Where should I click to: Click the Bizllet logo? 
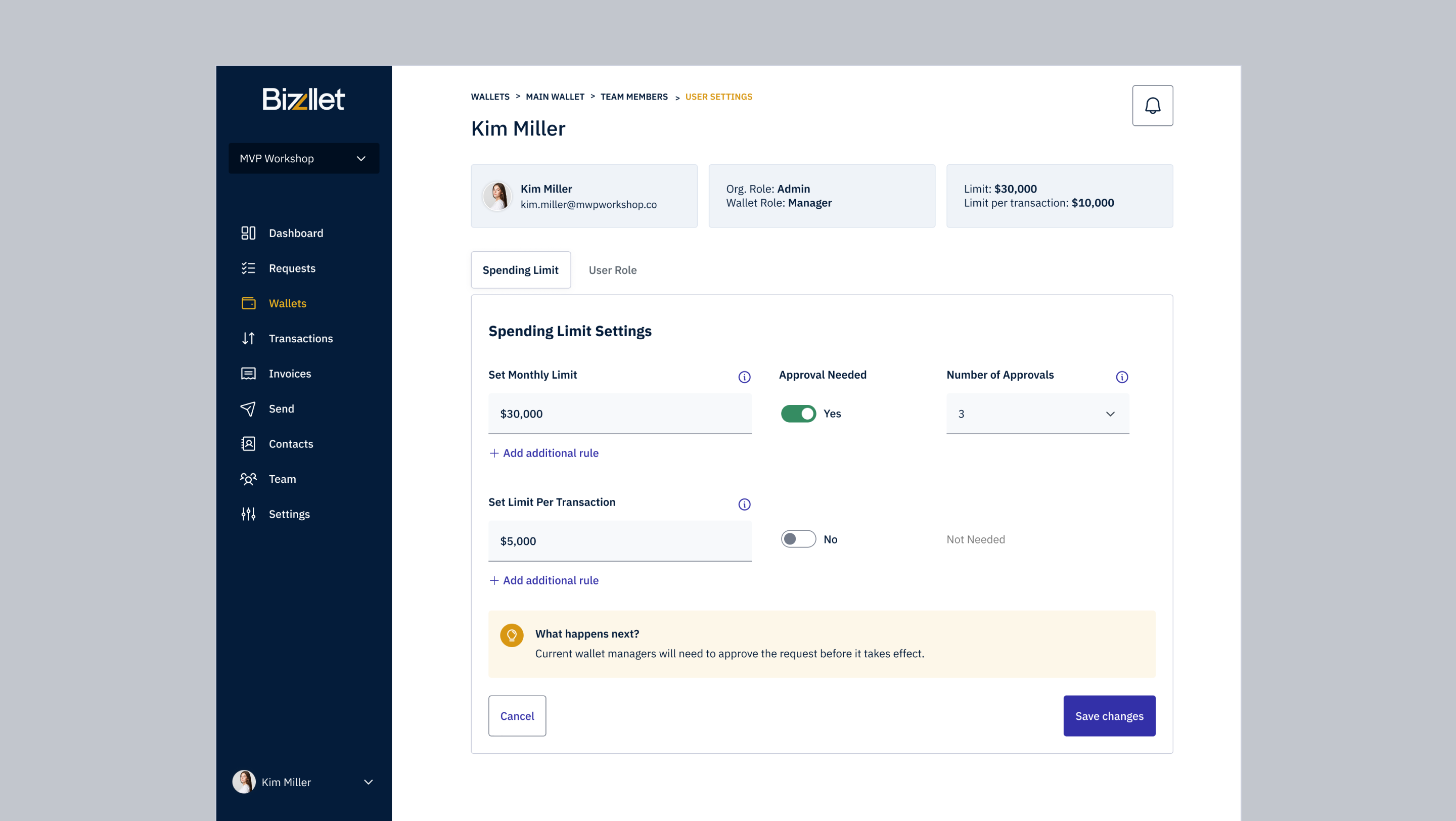coord(303,99)
